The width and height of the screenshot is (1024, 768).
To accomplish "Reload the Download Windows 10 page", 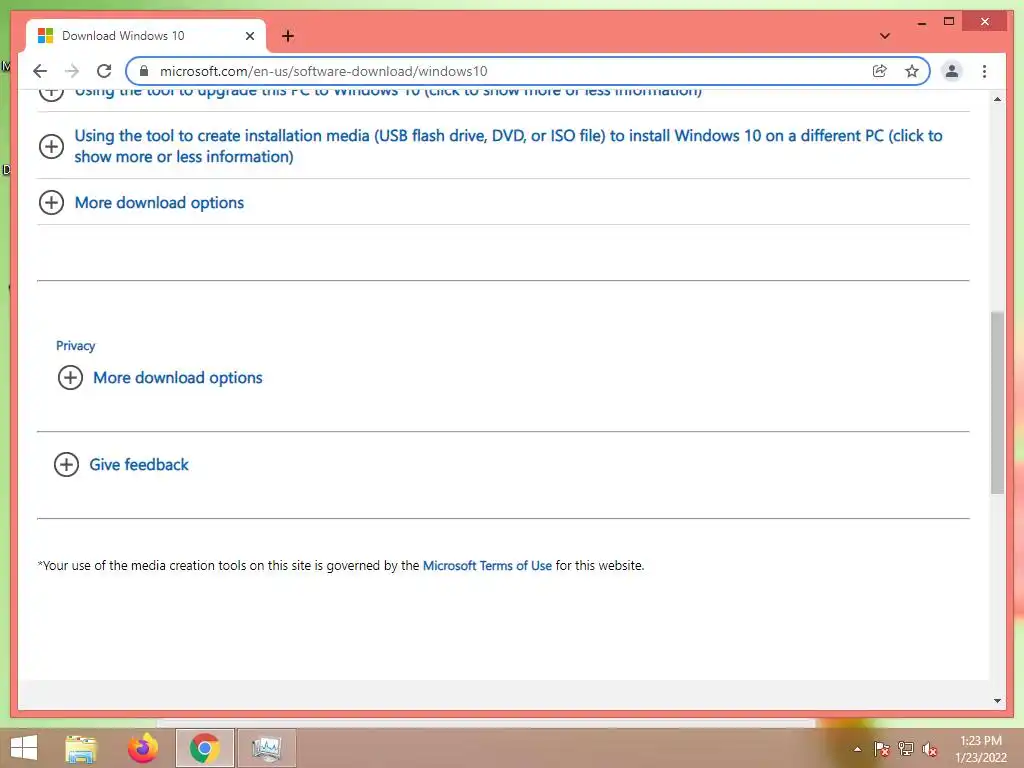I will (104, 71).
